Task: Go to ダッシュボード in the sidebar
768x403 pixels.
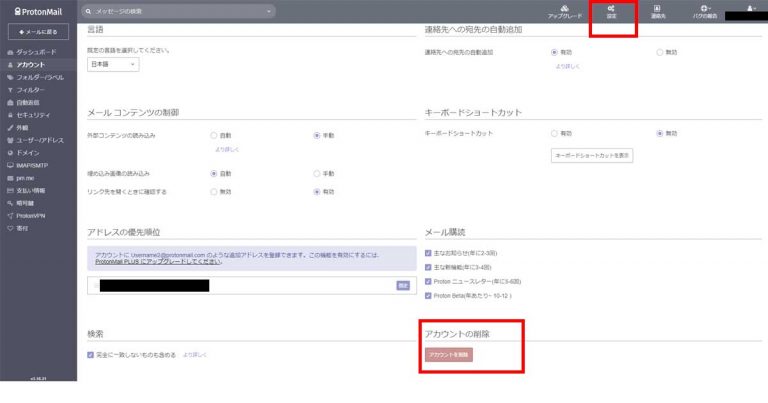Action: [x=37, y=51]
